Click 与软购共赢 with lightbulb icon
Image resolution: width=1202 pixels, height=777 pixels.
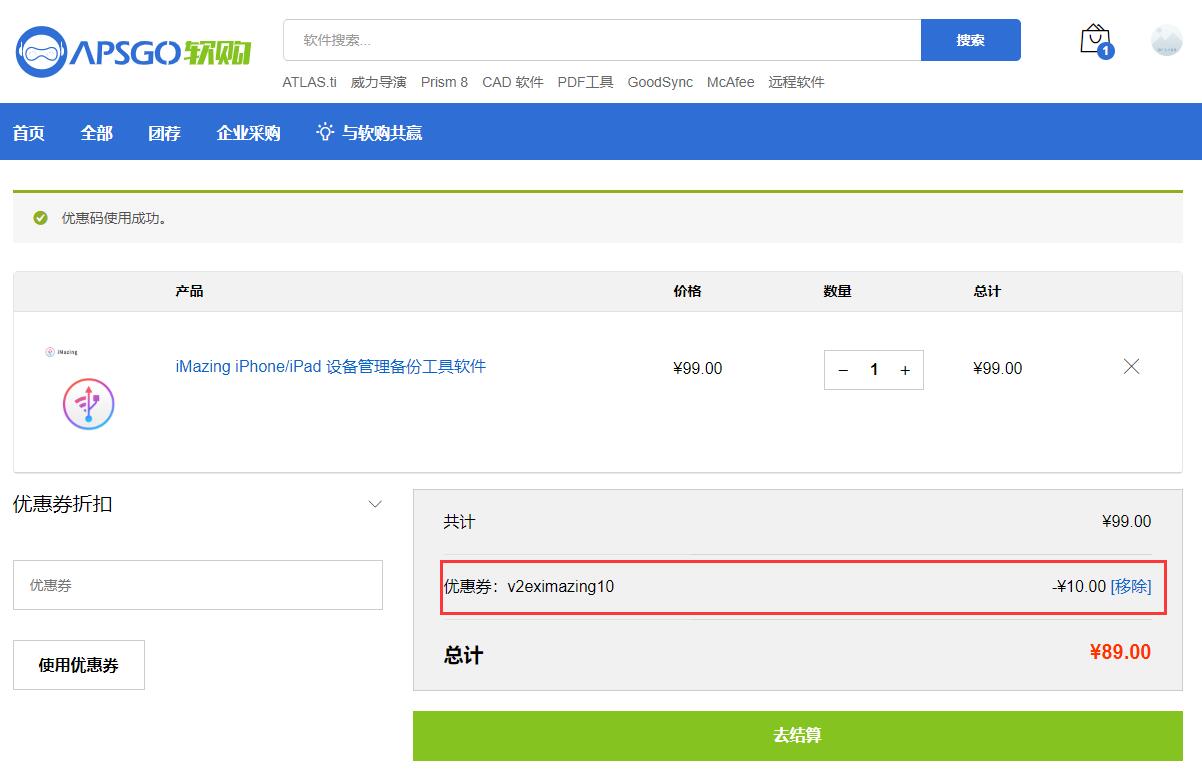(x=369, y=133)
